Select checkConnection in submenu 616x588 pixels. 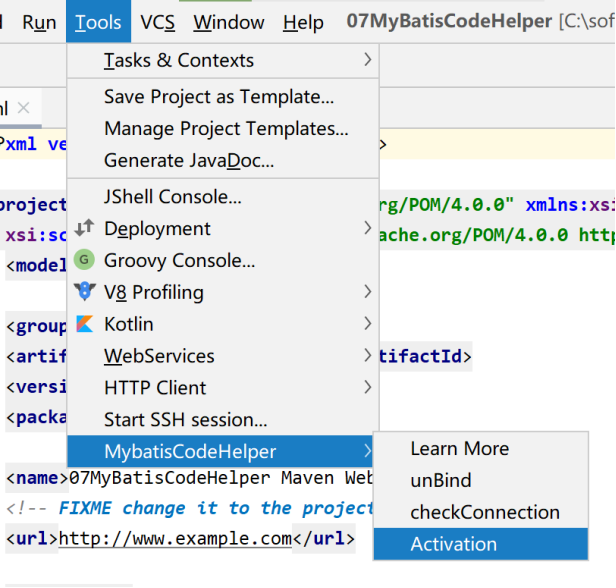(481, 512)
